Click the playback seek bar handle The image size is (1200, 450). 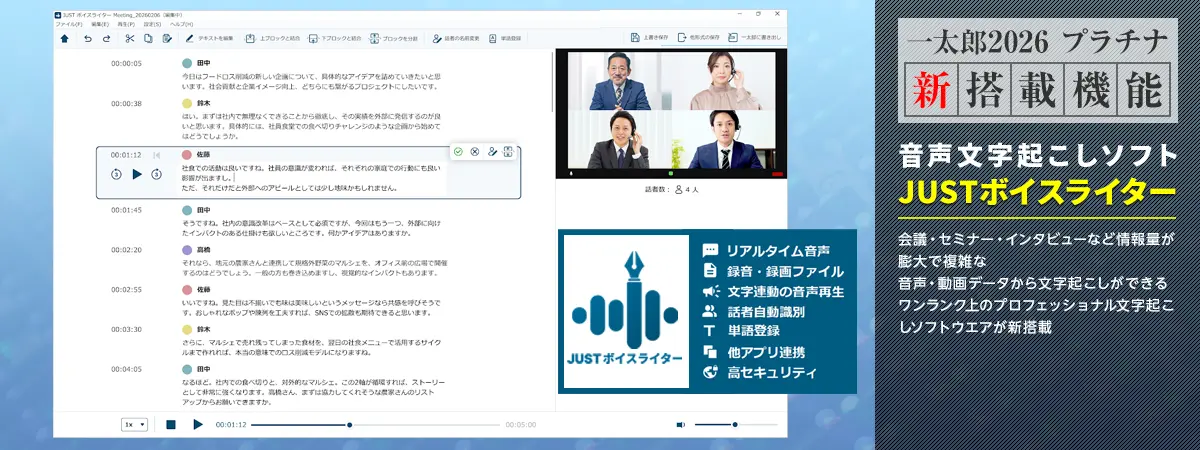349,424
